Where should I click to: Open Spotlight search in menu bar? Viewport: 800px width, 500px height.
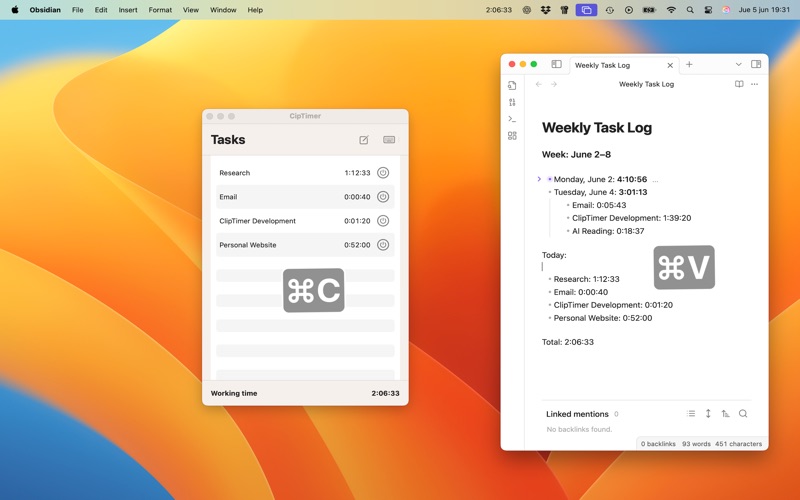tap(690, 10)
